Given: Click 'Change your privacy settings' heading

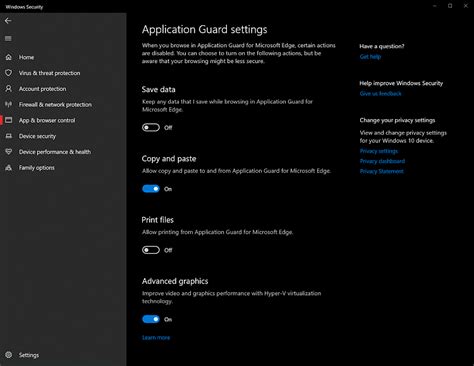Looking at the screenshot, I should (397, 120).
